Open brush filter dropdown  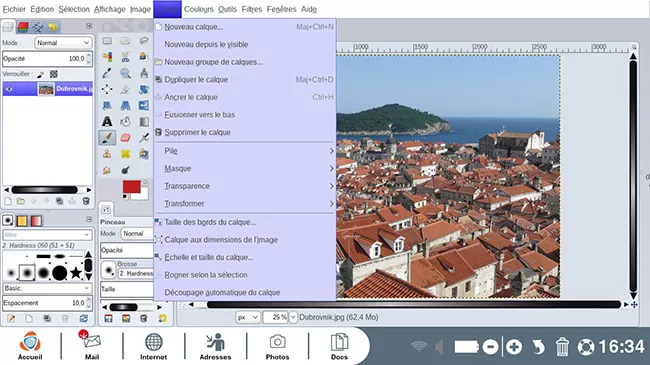coord(47,235)
